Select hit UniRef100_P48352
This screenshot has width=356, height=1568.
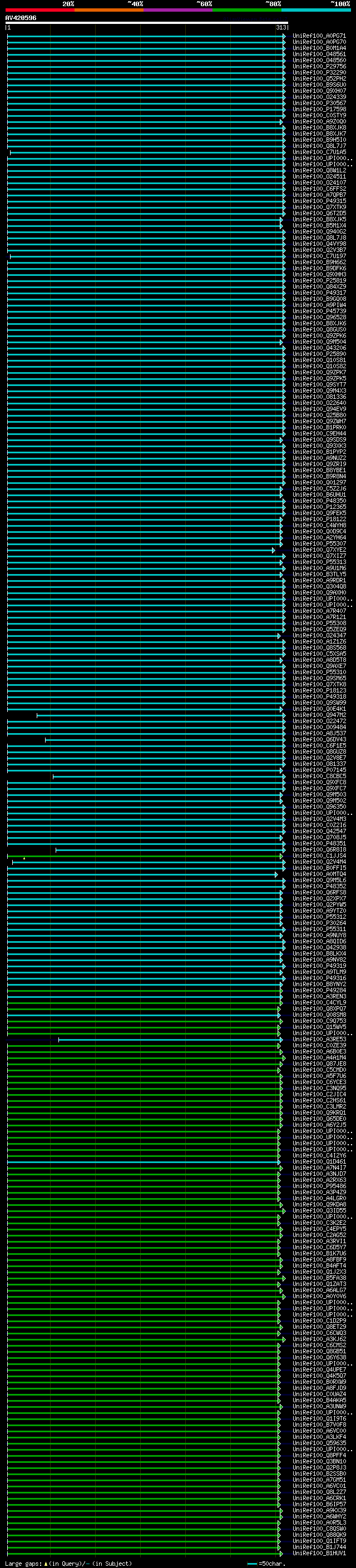tap(319, 886)
